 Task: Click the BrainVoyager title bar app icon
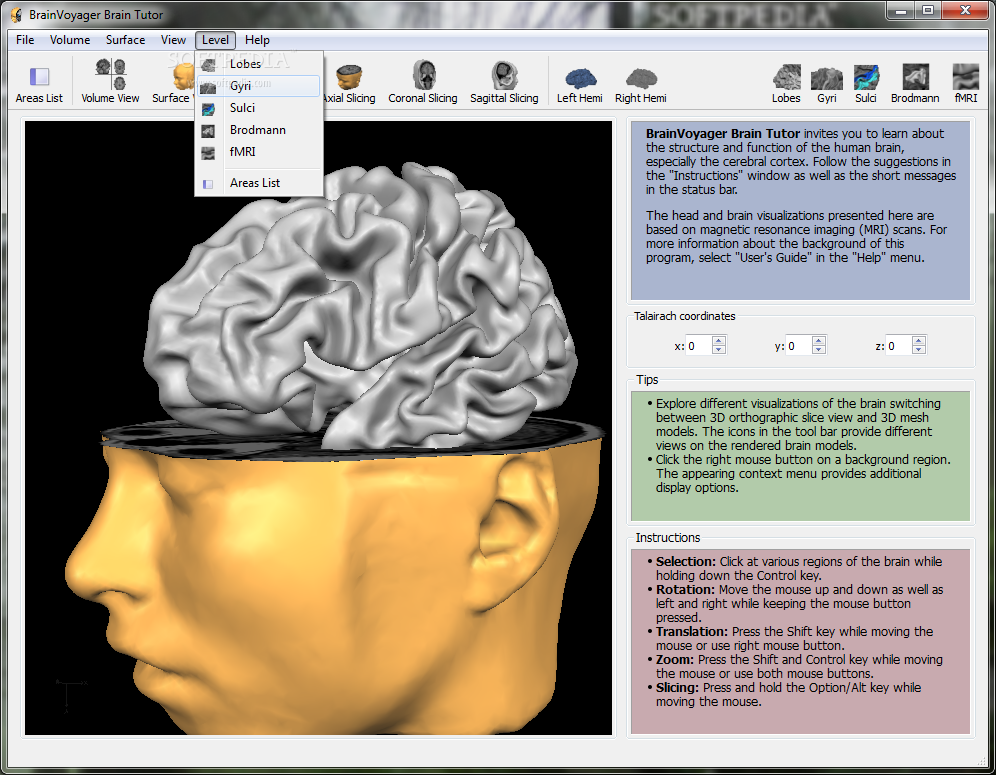[x=16, y=15]
